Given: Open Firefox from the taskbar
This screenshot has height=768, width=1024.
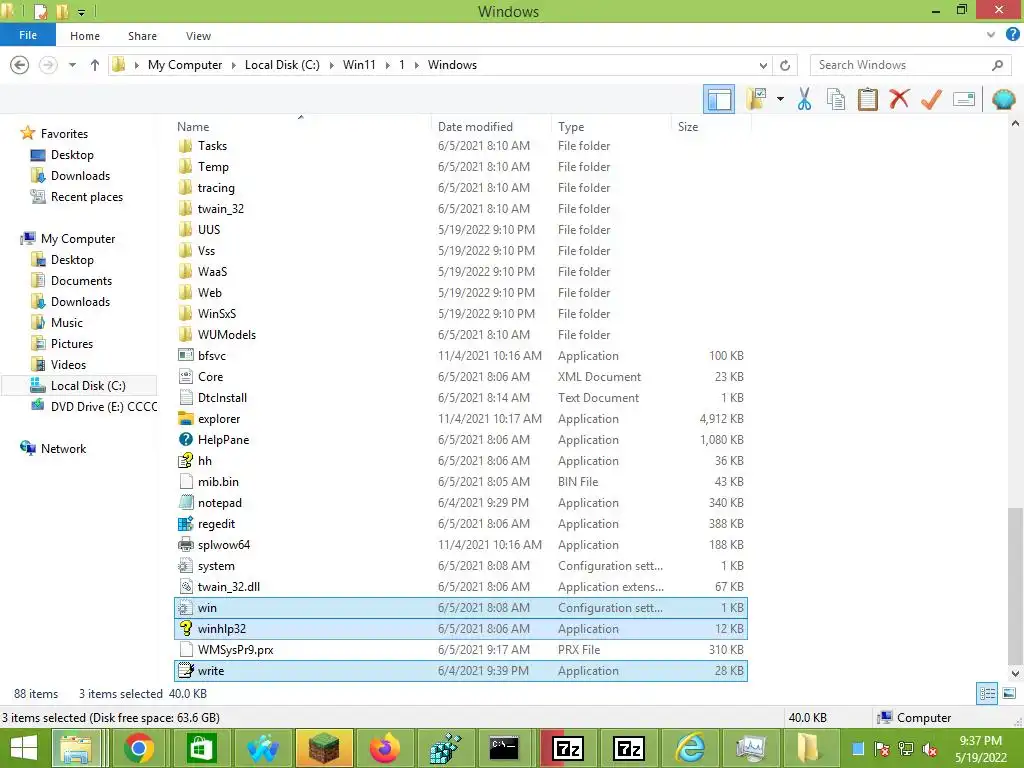Looking at the screenshot, I should pos(385,748).
